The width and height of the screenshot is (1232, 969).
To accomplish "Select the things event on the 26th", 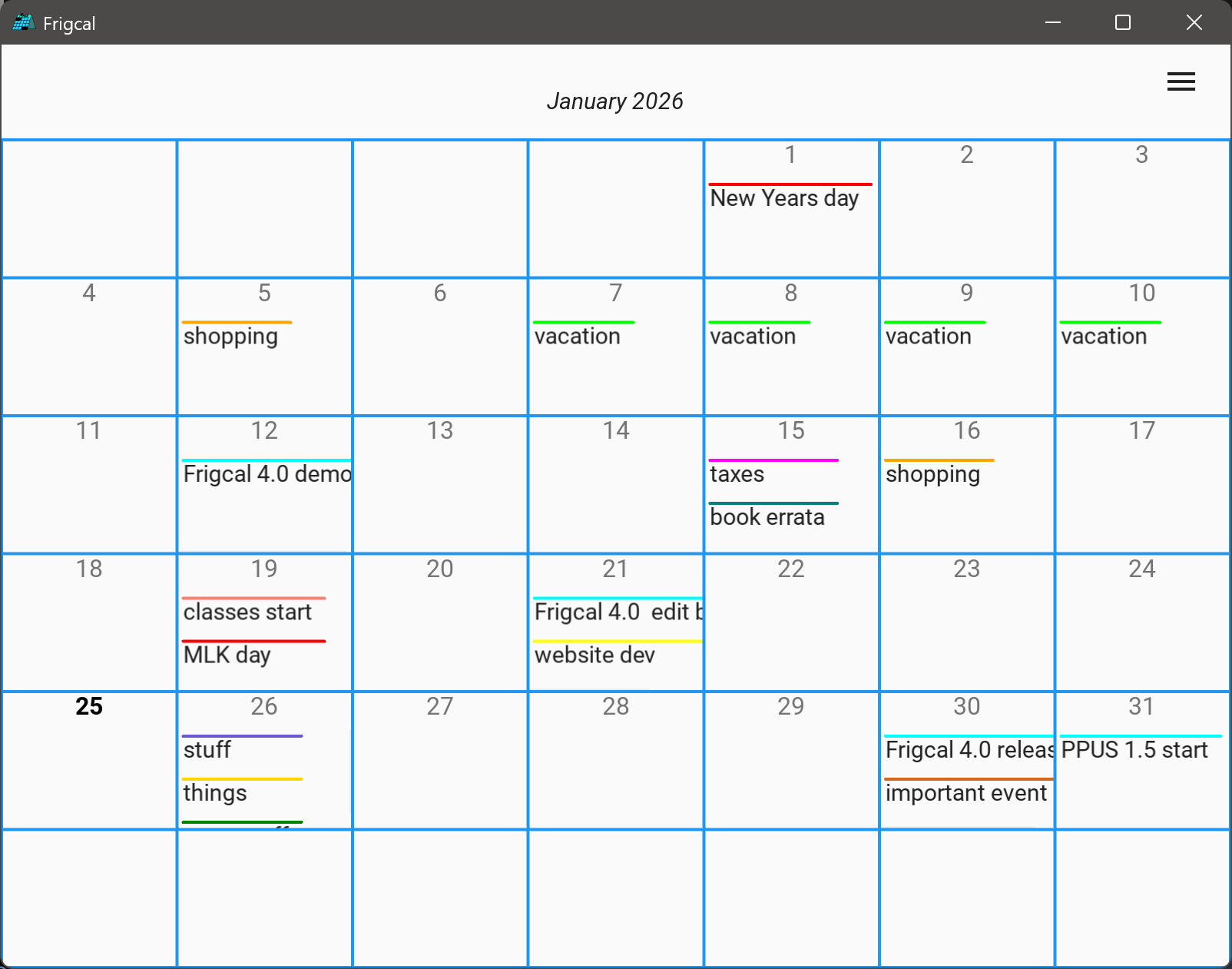I will pos(215,793).
